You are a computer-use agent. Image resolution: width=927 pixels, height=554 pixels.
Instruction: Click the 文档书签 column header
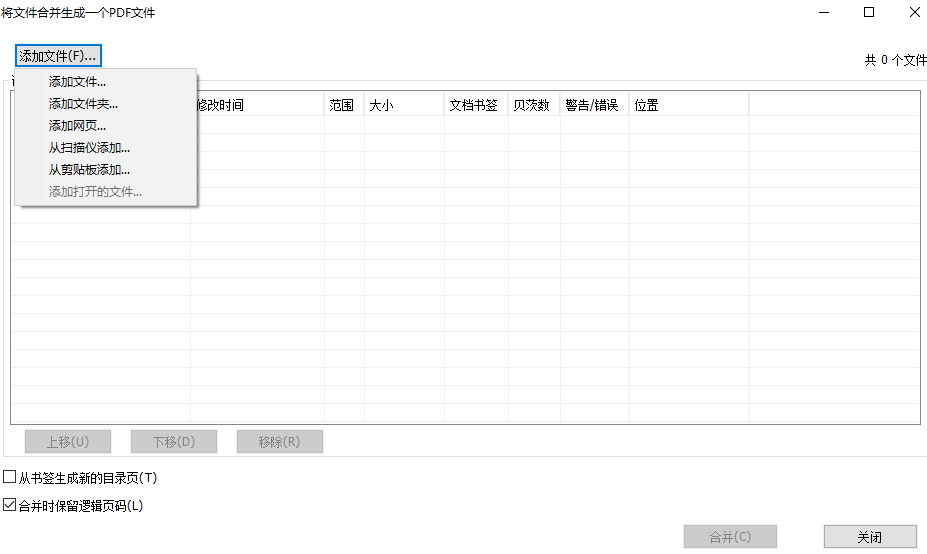coord(474,105)
